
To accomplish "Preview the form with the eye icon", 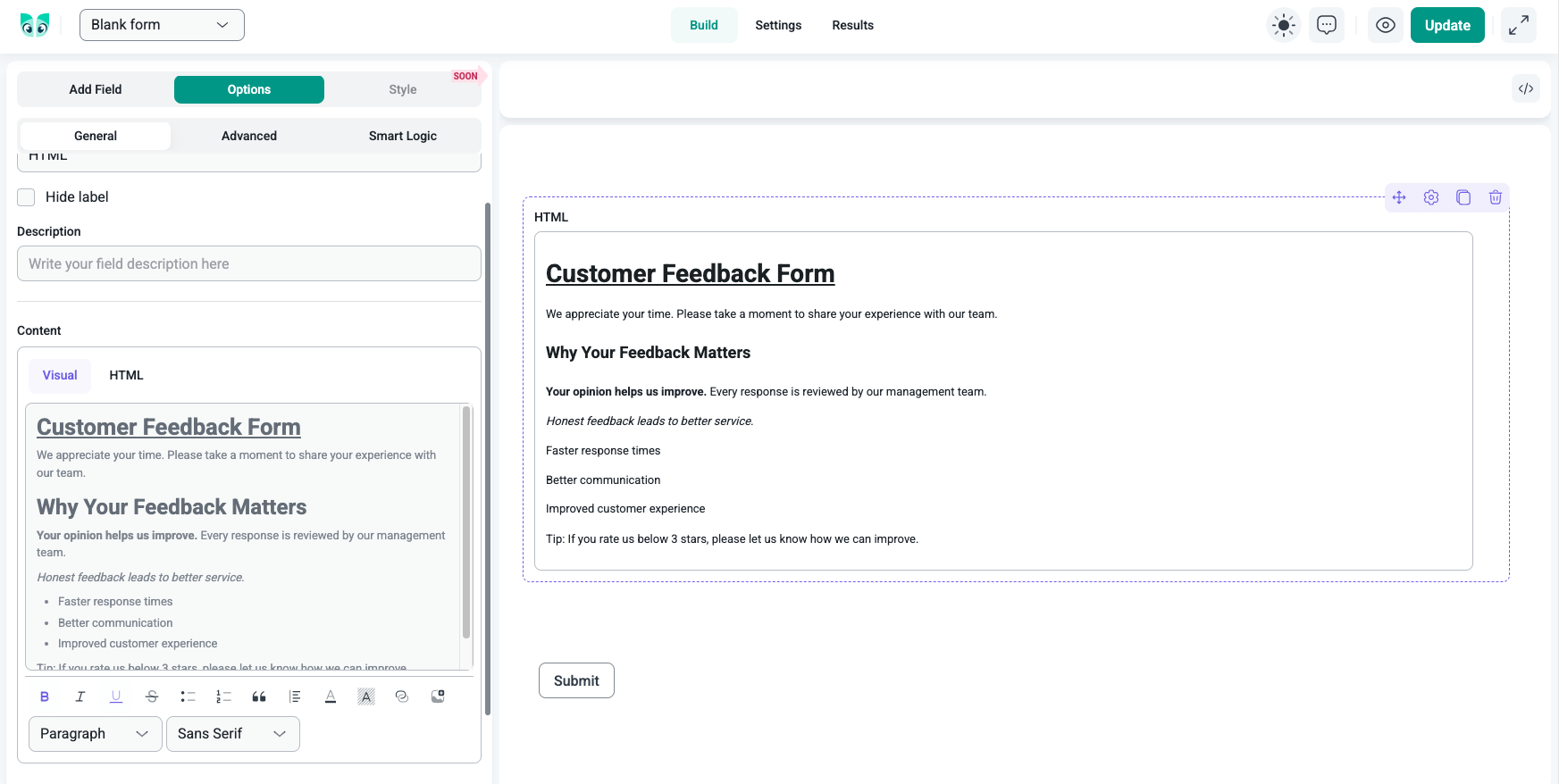I will coord(1386,25).
